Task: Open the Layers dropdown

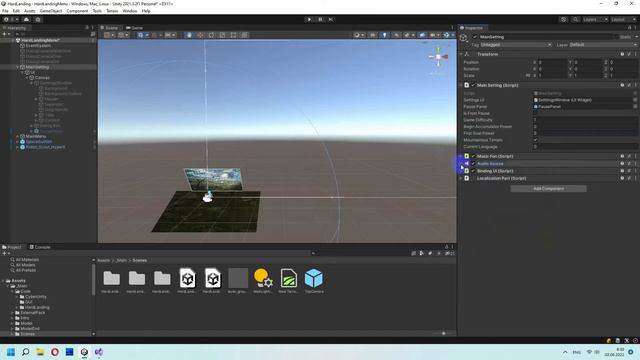Action: 595,19
